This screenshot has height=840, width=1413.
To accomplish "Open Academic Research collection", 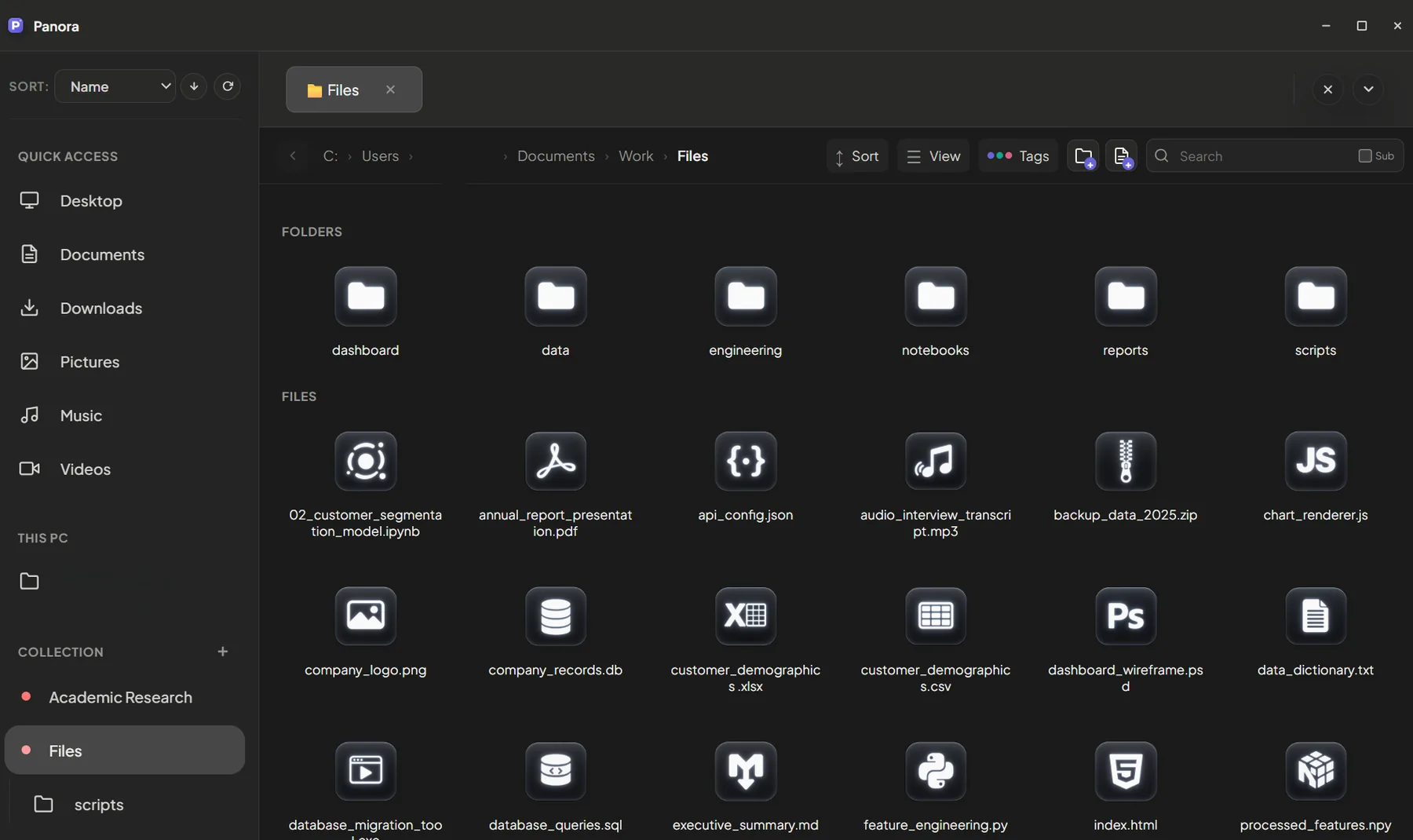I will tap(125, 697).
